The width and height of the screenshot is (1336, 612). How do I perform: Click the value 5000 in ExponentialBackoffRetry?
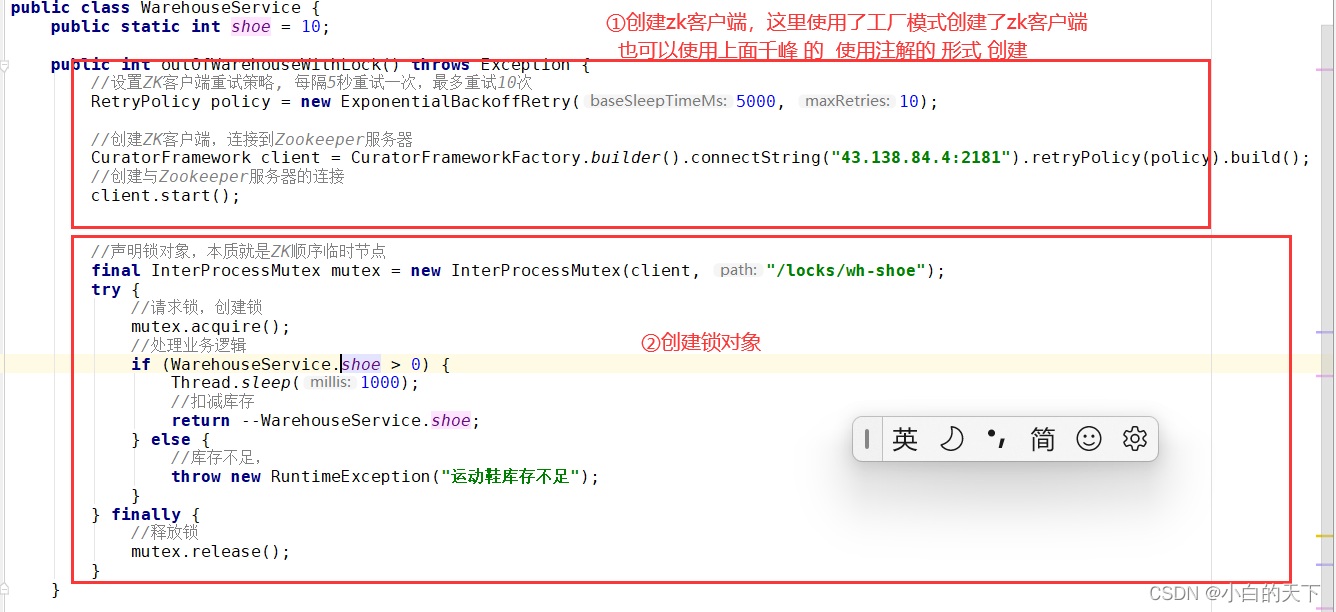tap(755, 101)
